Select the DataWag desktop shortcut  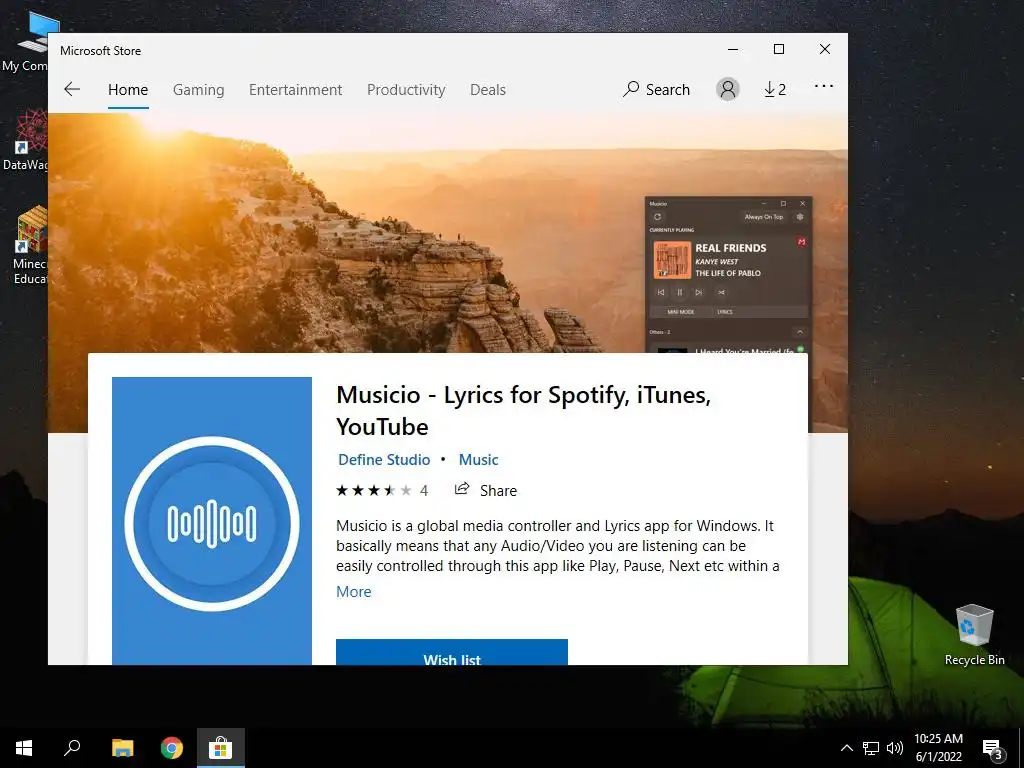25,140
